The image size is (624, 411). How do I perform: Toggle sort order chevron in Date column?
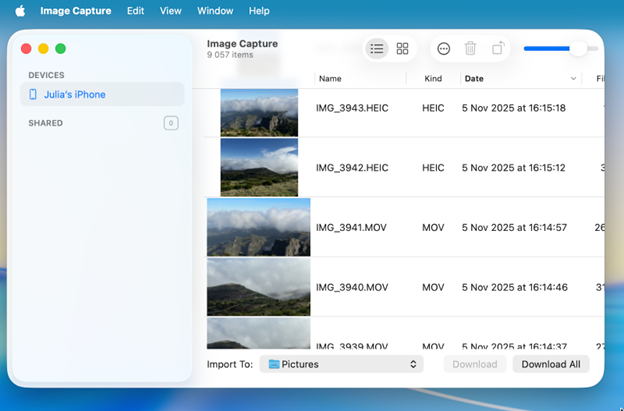(x=574, y=78)
